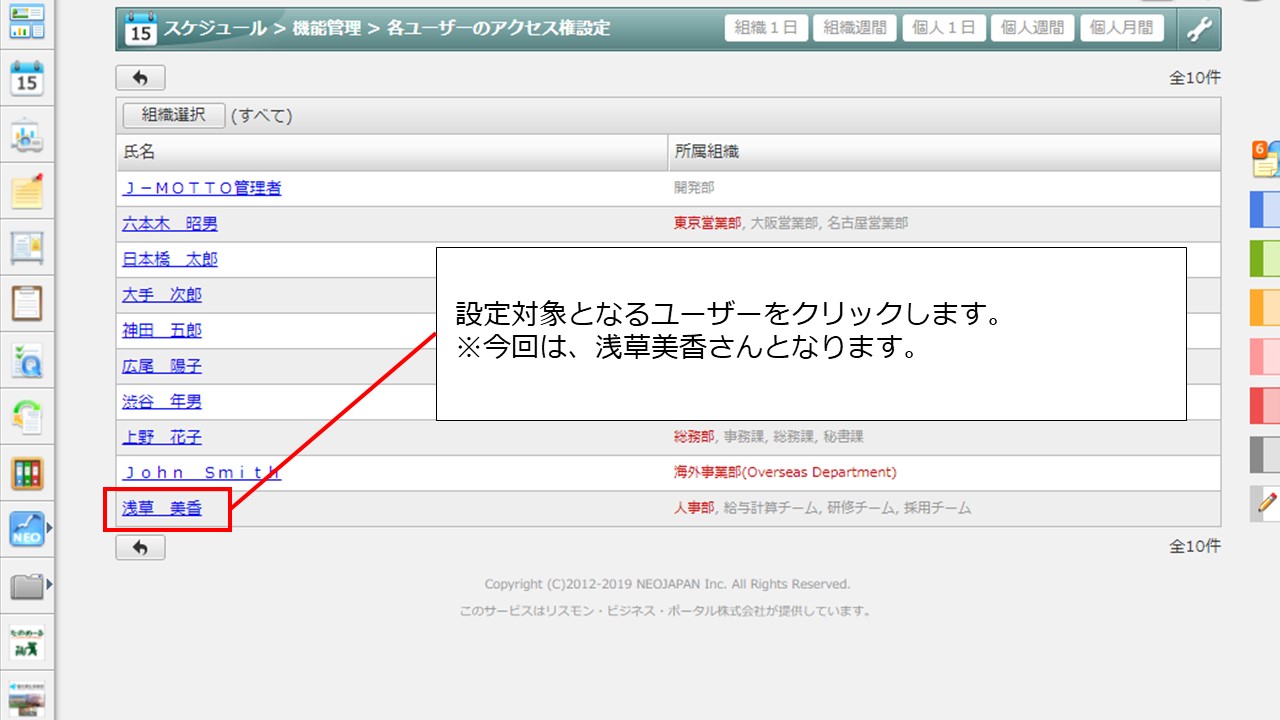
Task: Open the gray folder icon in sidebar
Action: tap(26, 585)
